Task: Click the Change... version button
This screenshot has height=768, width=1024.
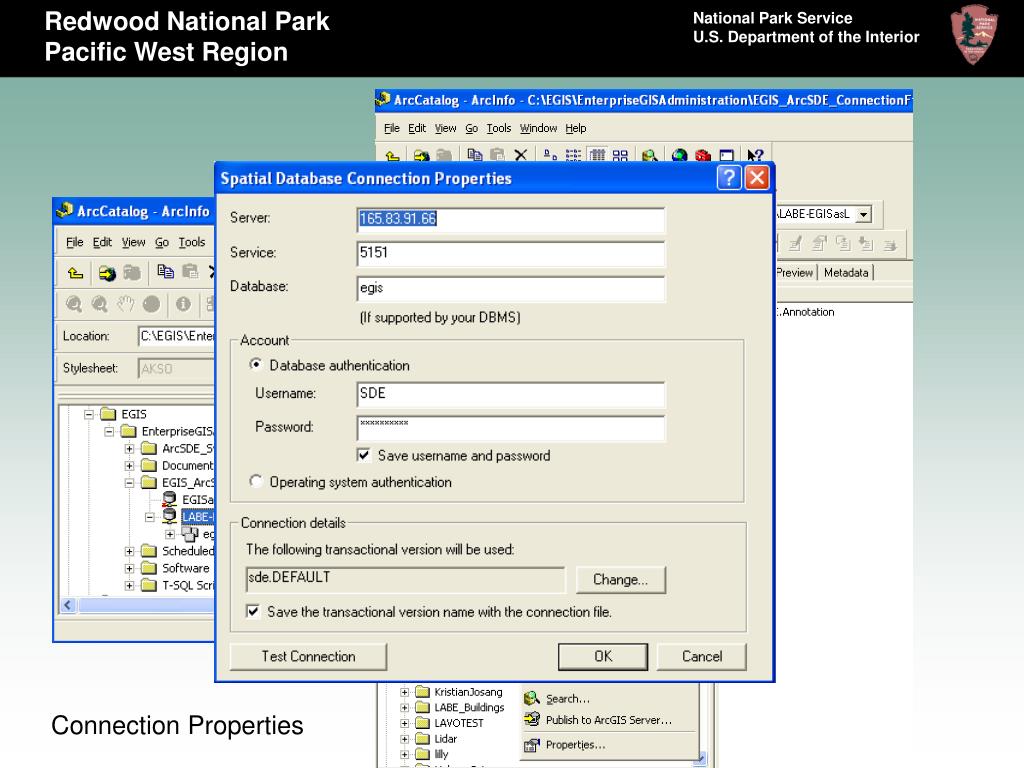Action: tap(620, 579)
